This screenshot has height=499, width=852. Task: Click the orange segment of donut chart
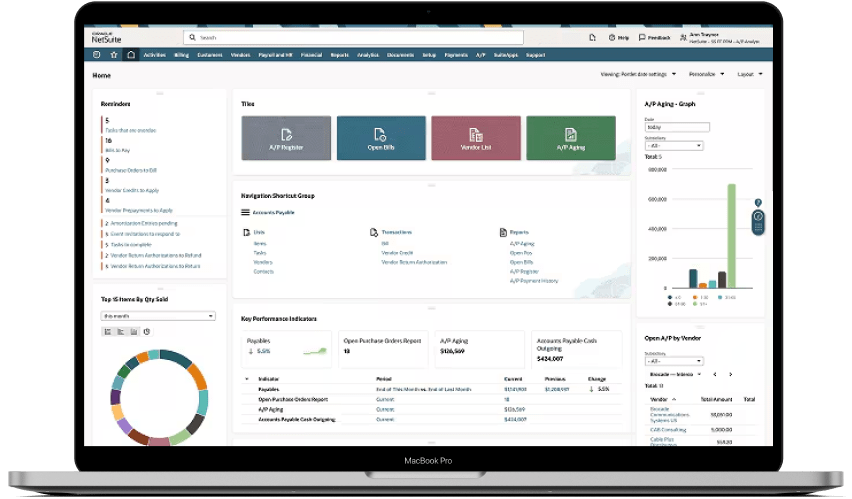[199, 376]
